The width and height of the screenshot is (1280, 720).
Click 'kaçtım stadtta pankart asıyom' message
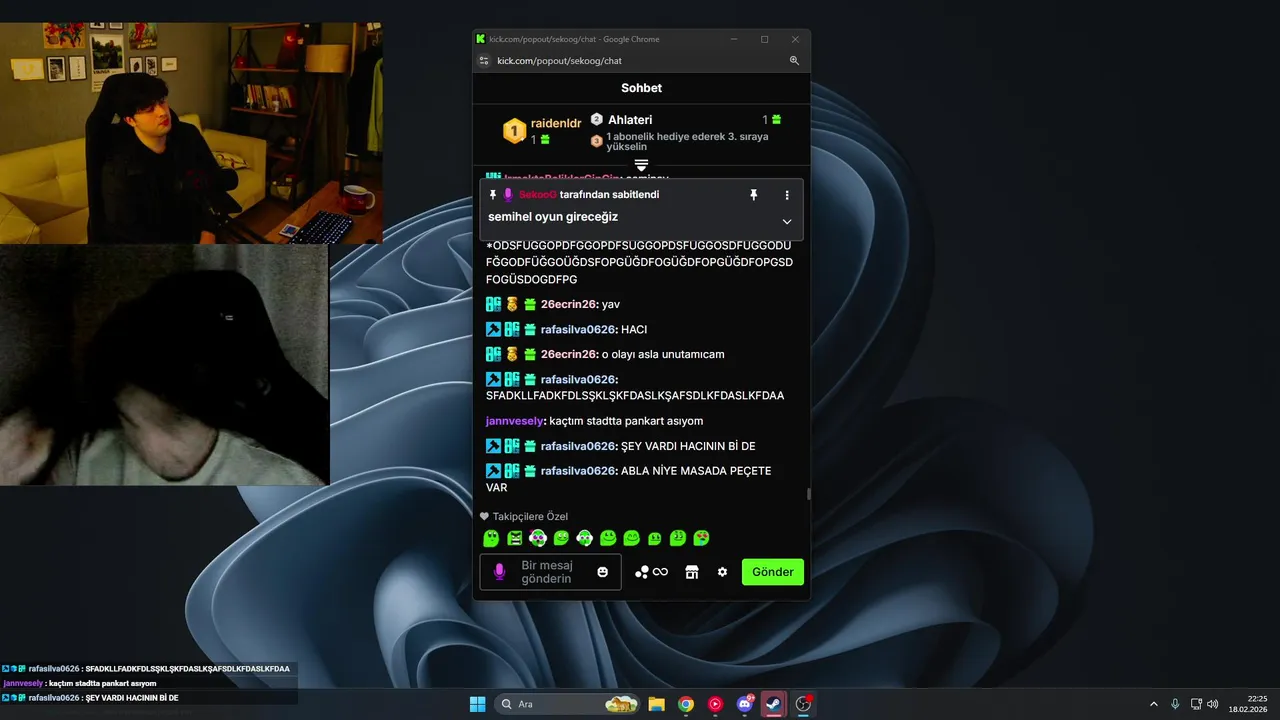click(x=626, y=421)
